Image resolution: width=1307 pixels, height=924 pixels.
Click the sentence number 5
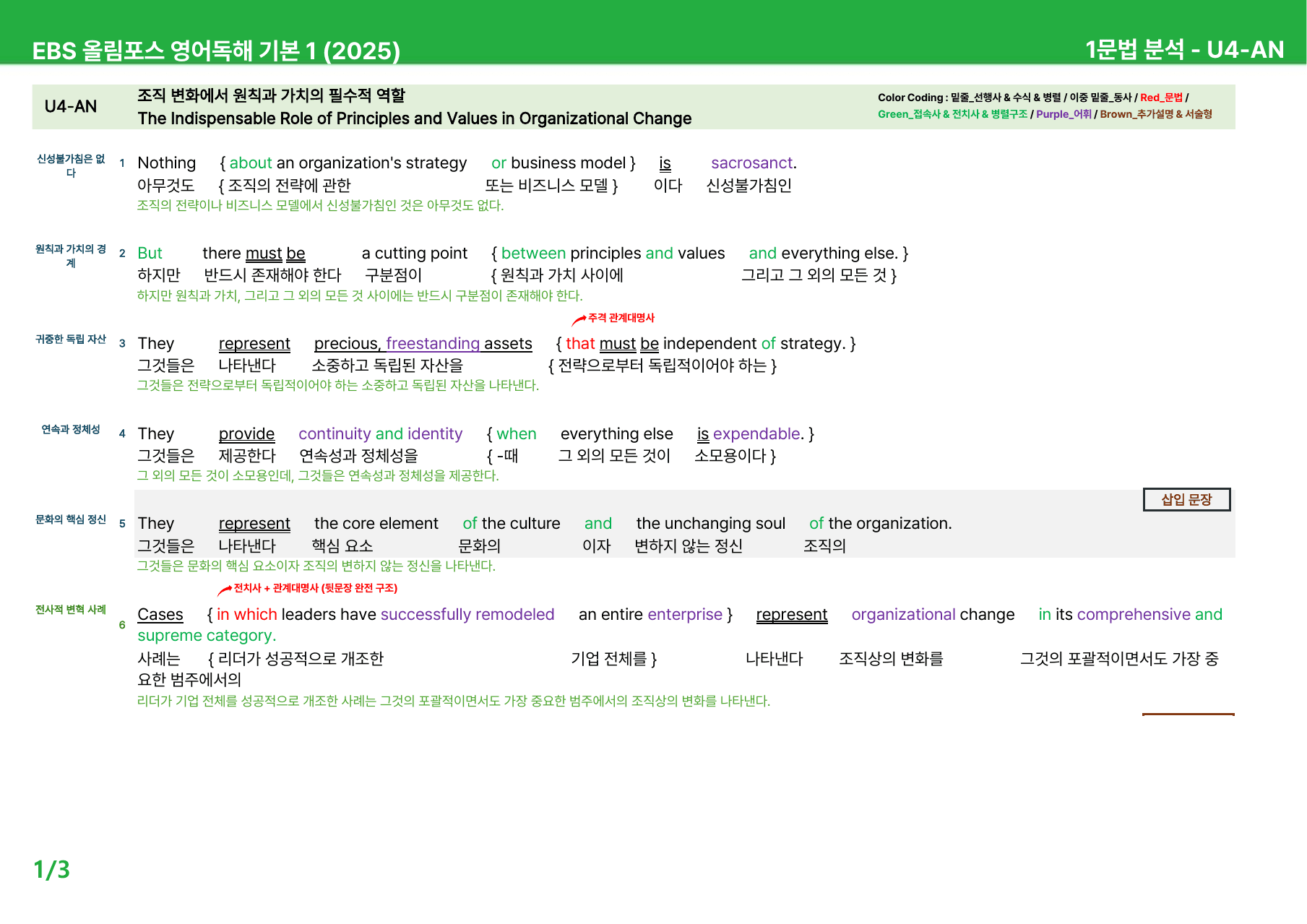122,524
